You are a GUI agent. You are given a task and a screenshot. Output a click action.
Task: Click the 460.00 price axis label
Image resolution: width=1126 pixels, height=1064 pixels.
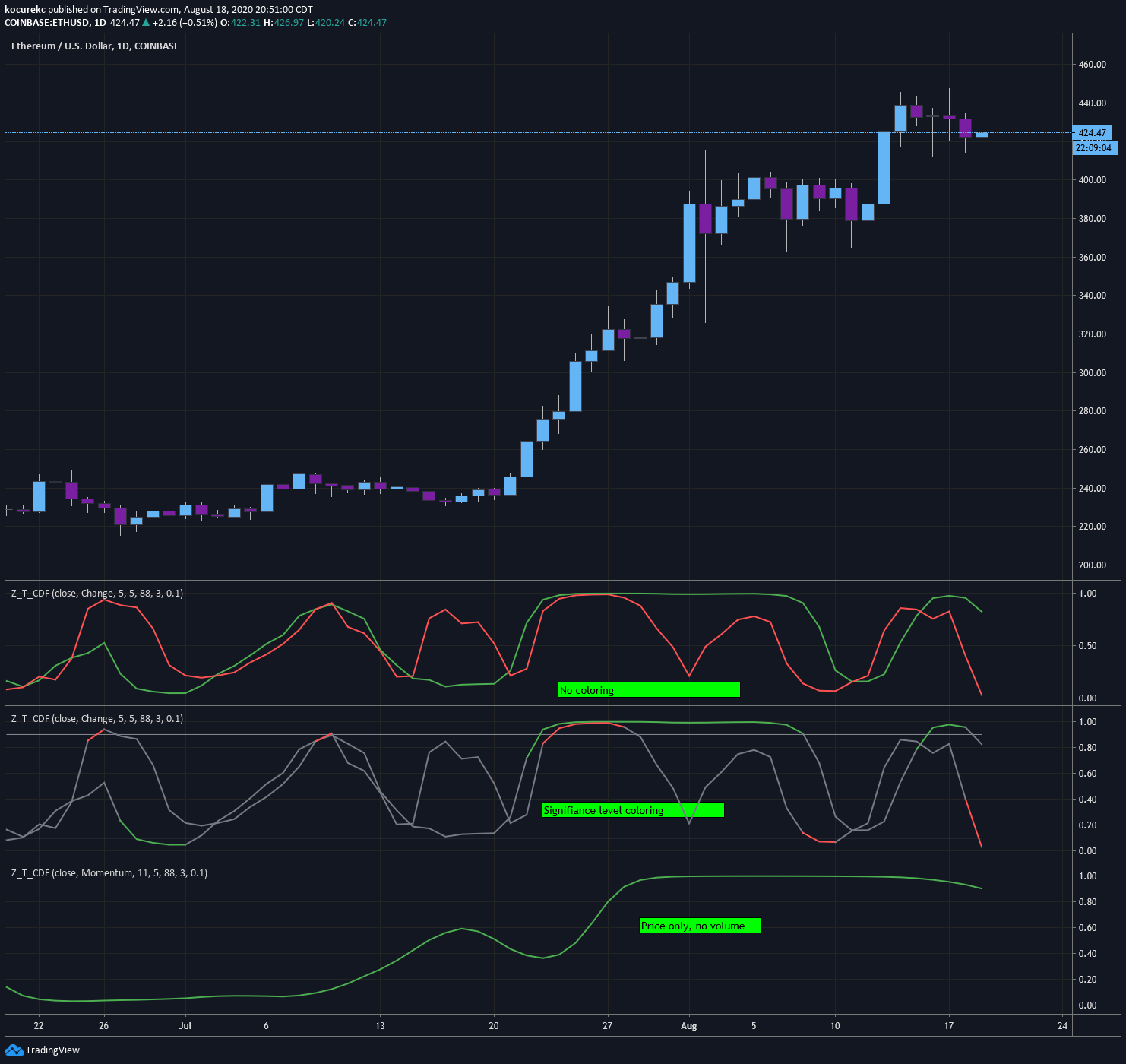tap(1093, 65)
